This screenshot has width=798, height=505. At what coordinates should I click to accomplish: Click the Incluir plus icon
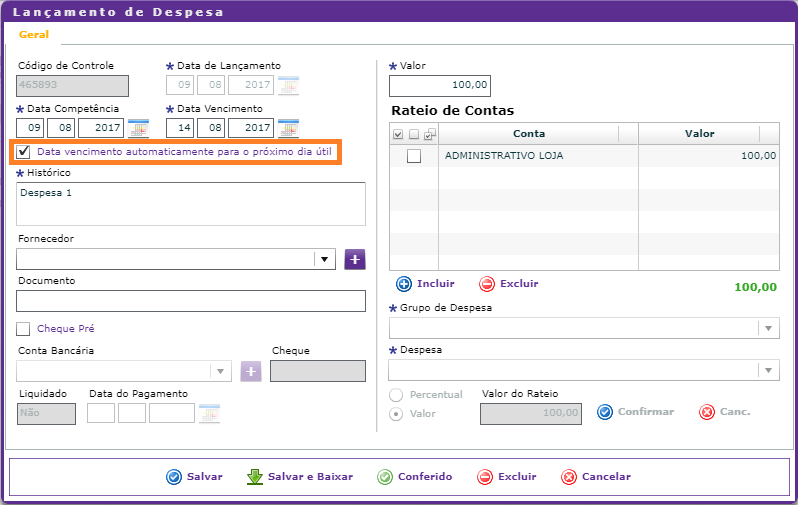pyautogui.click(x=404, y=284)
